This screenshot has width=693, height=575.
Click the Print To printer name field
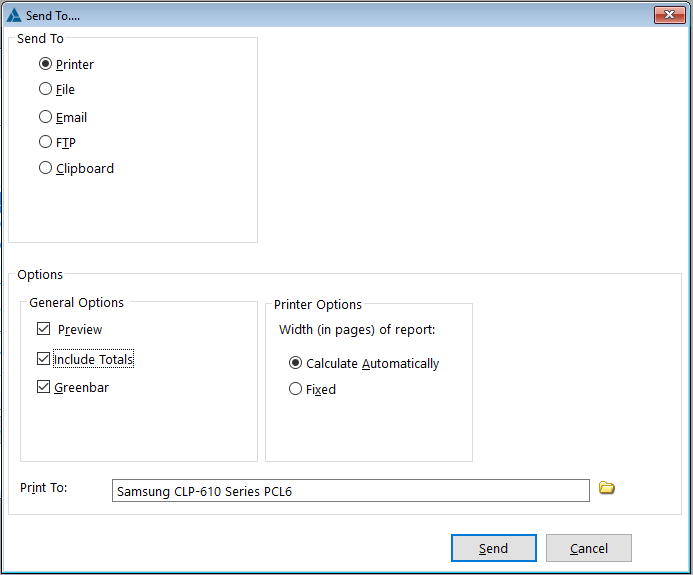coord(350,491)
